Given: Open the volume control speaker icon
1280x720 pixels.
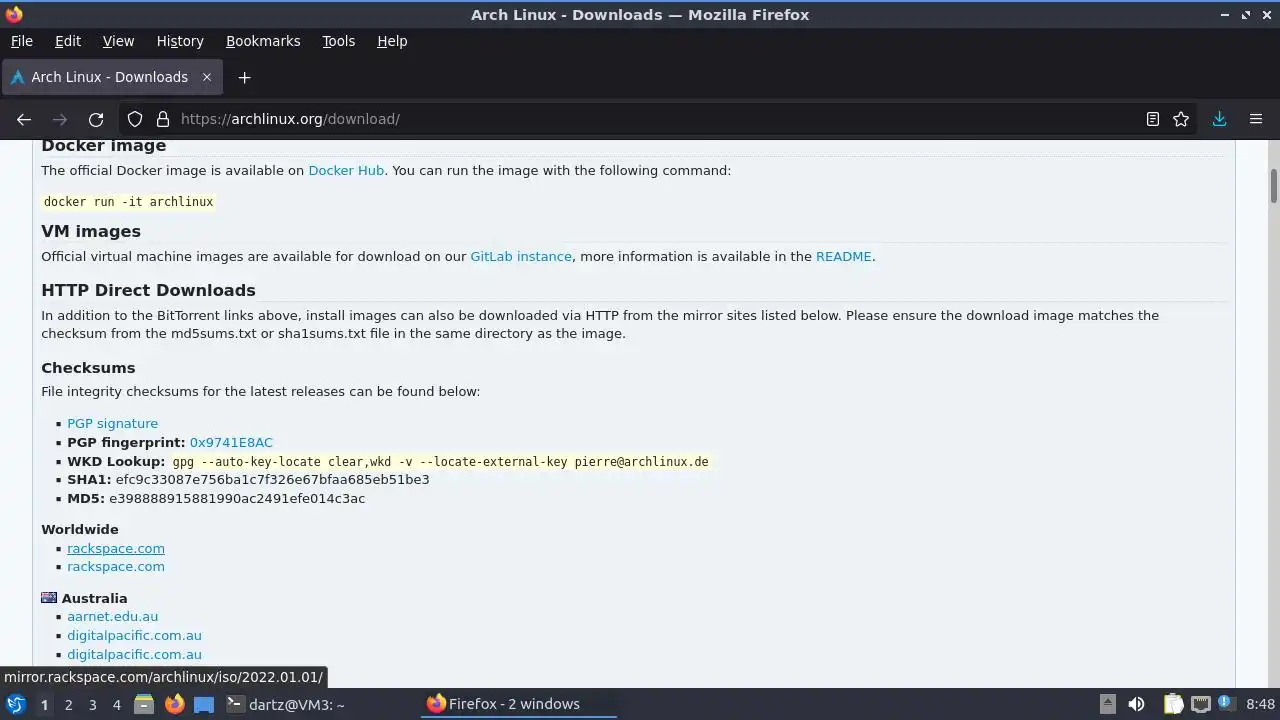Looking at the screenshot, I should click(x=1136, y=704).
